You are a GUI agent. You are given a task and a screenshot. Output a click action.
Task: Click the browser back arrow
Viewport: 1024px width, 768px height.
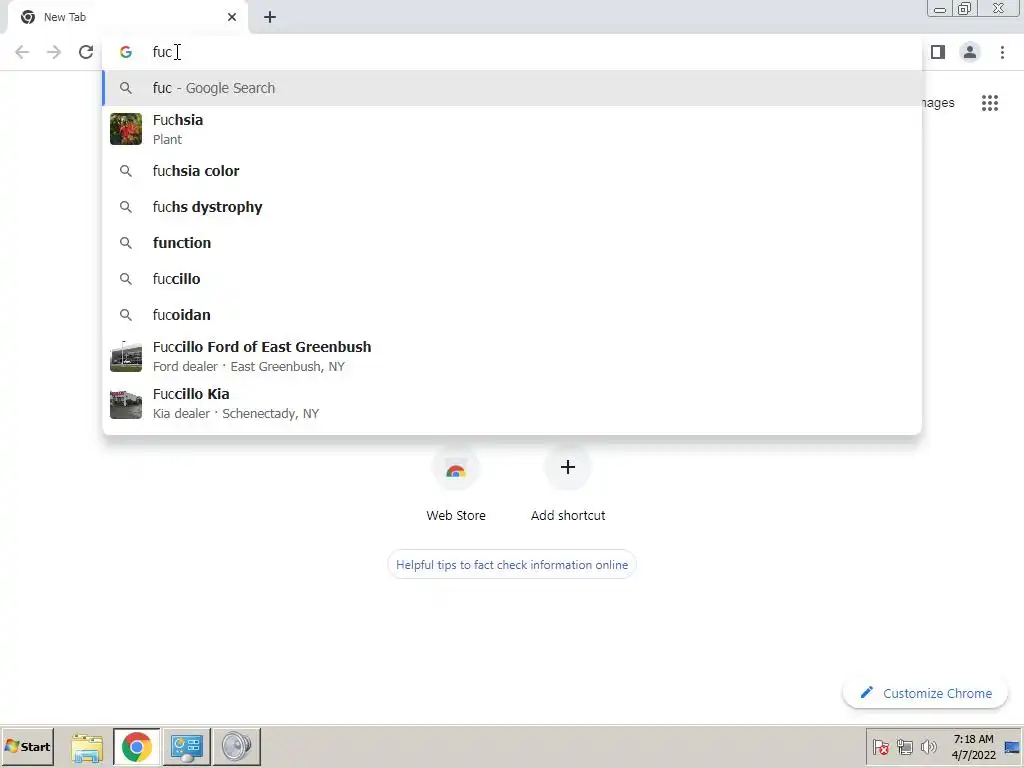tap(22, 52)
